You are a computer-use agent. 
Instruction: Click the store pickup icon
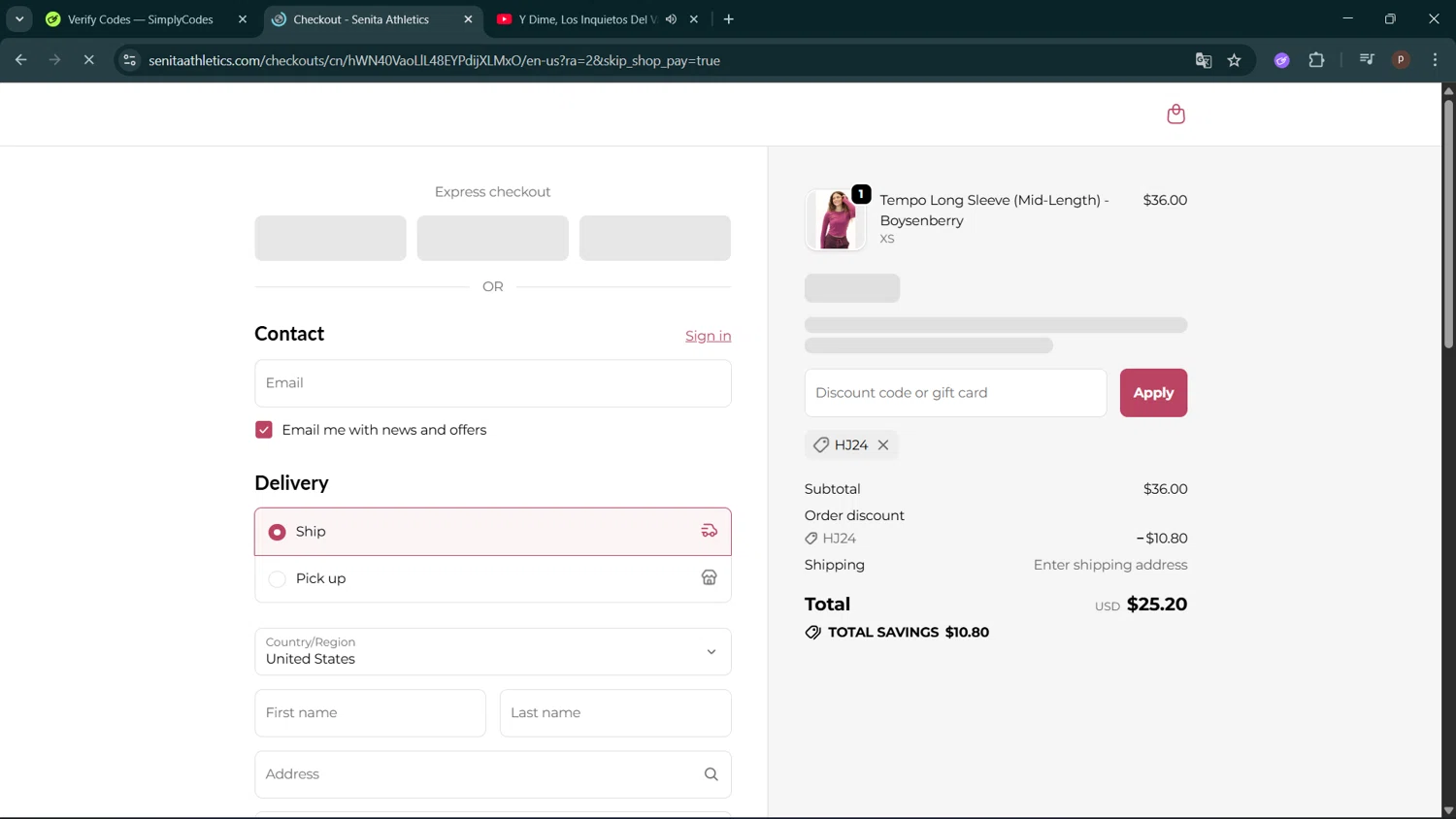pos(710,577)
